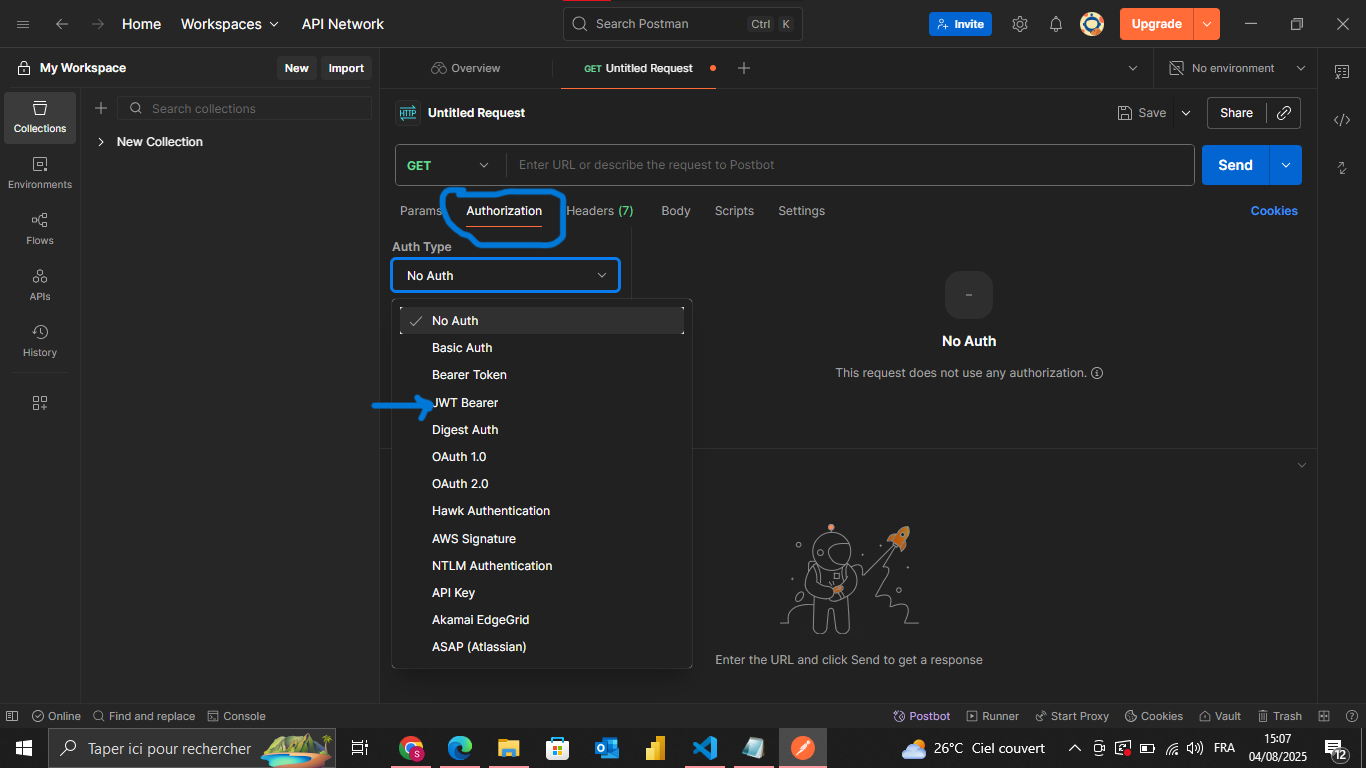Open the related requests info icon

tap(1342, 168)
